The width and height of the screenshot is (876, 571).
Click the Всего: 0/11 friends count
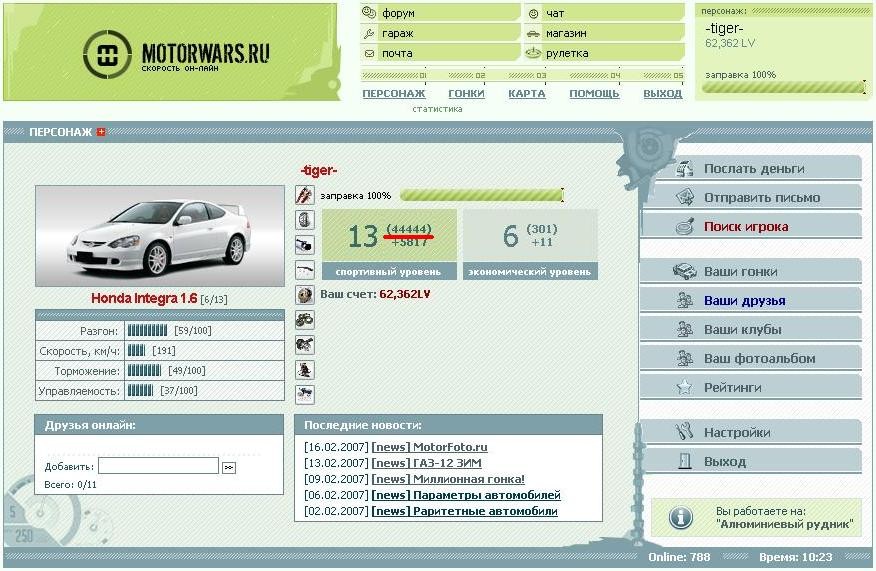[70, 484]
